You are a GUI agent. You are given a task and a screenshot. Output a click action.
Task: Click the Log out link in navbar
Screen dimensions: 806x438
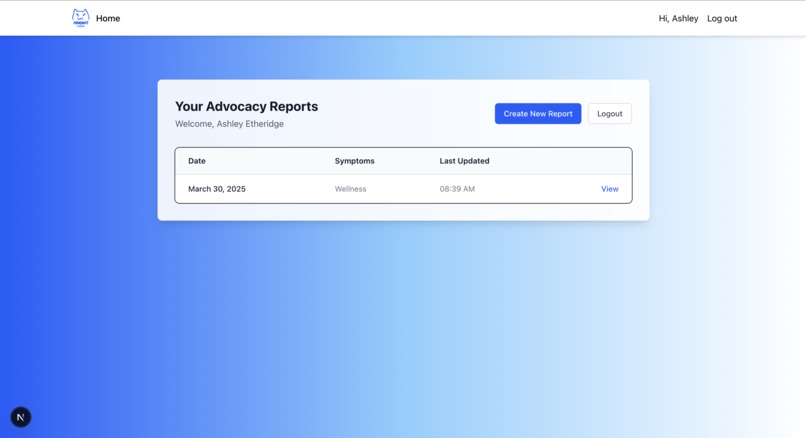pos(722,19)
